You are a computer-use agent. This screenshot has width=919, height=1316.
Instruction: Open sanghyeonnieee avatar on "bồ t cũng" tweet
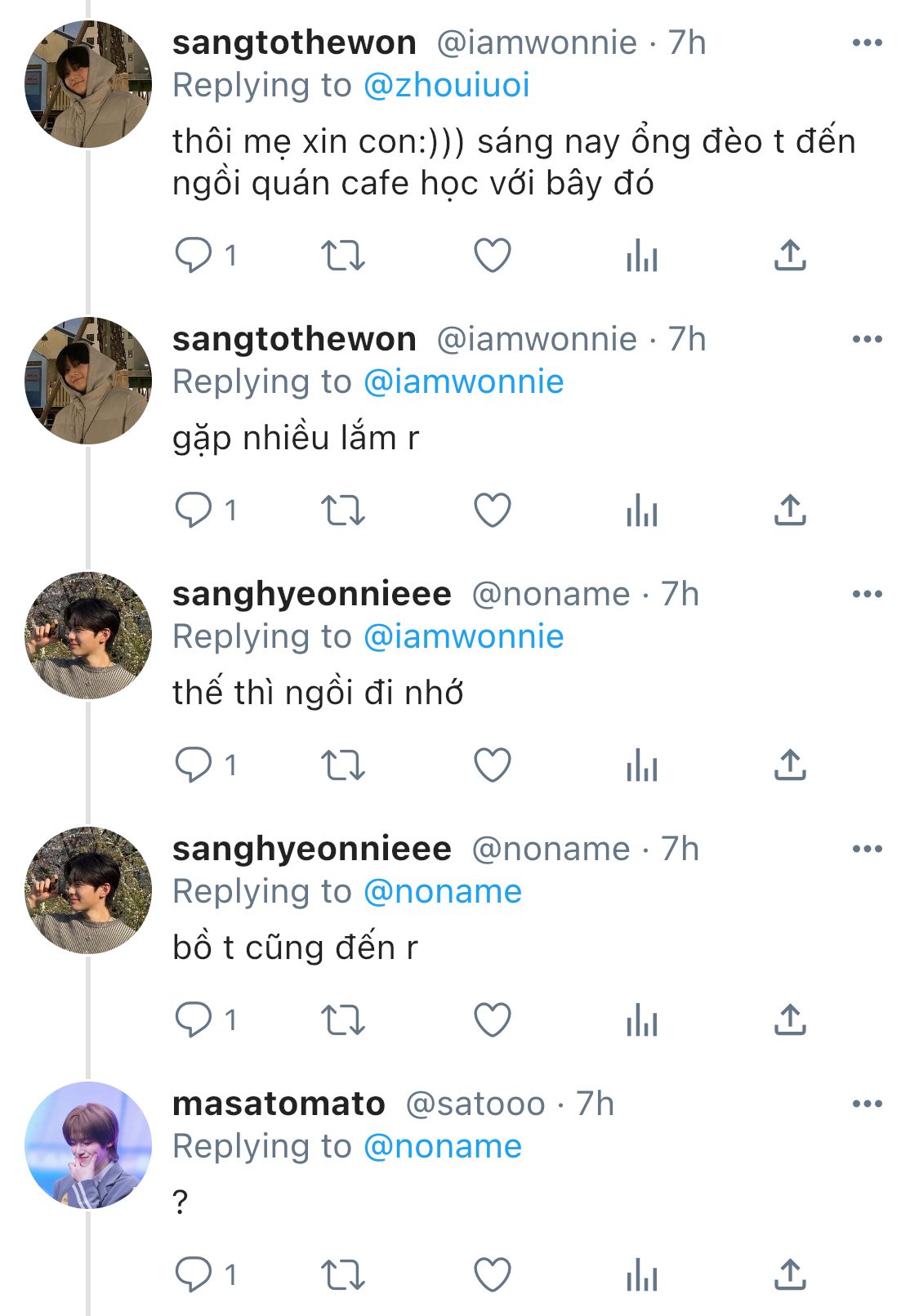[x=88, y=890]
